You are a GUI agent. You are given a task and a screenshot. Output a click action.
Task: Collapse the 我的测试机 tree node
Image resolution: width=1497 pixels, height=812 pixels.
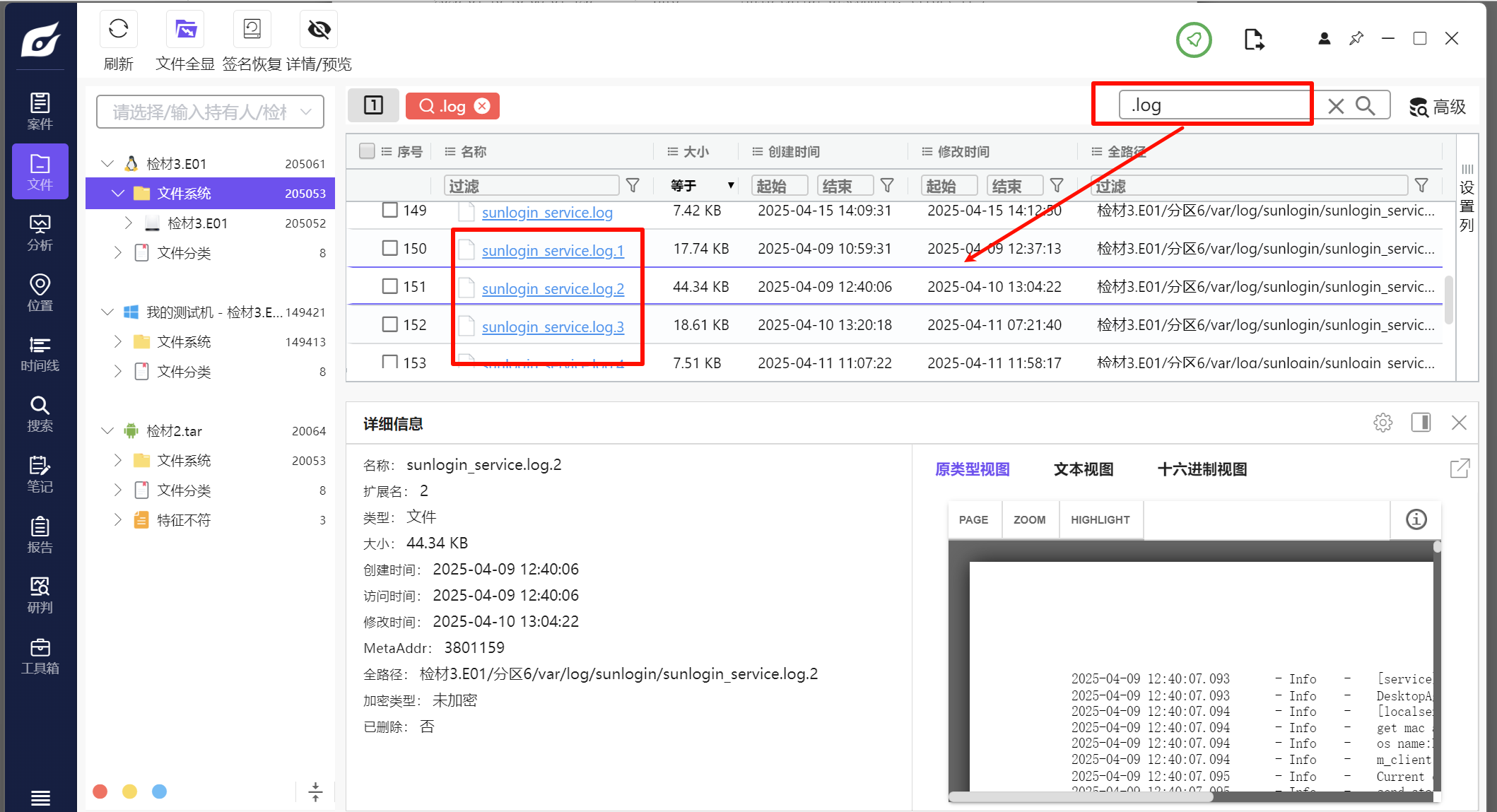(107, 312)
